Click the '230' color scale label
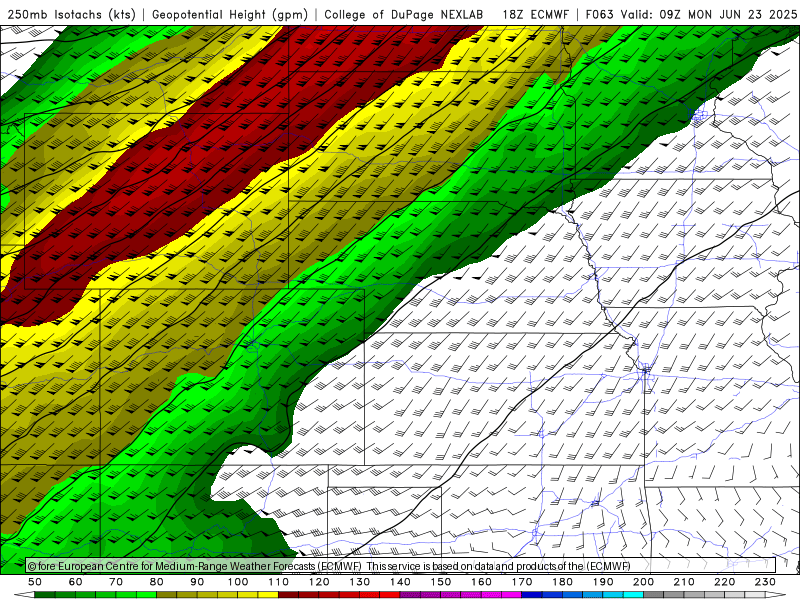This screenshot has width=800, height=600. (x=765, y=582)
